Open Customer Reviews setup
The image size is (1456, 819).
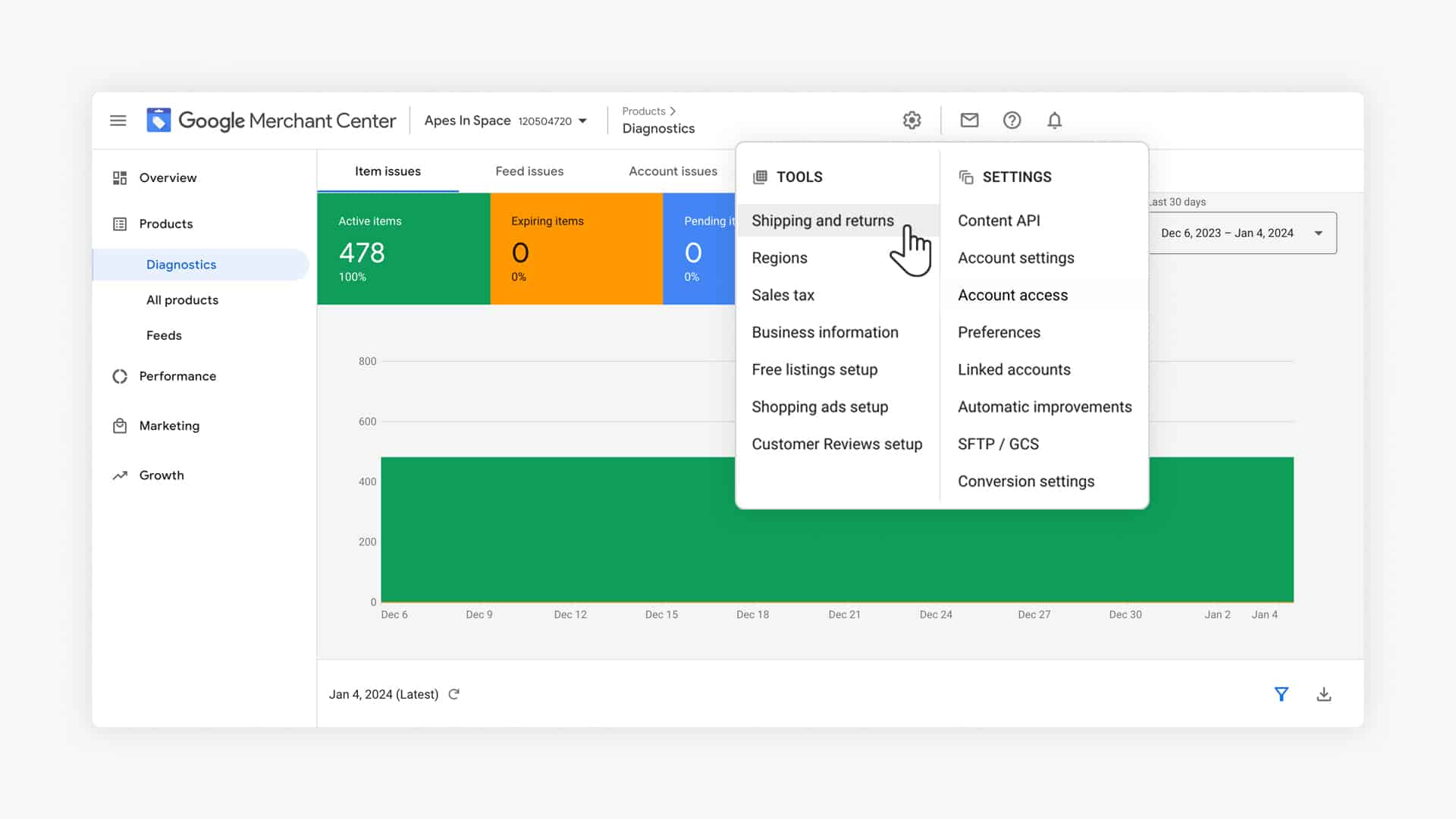838,444
